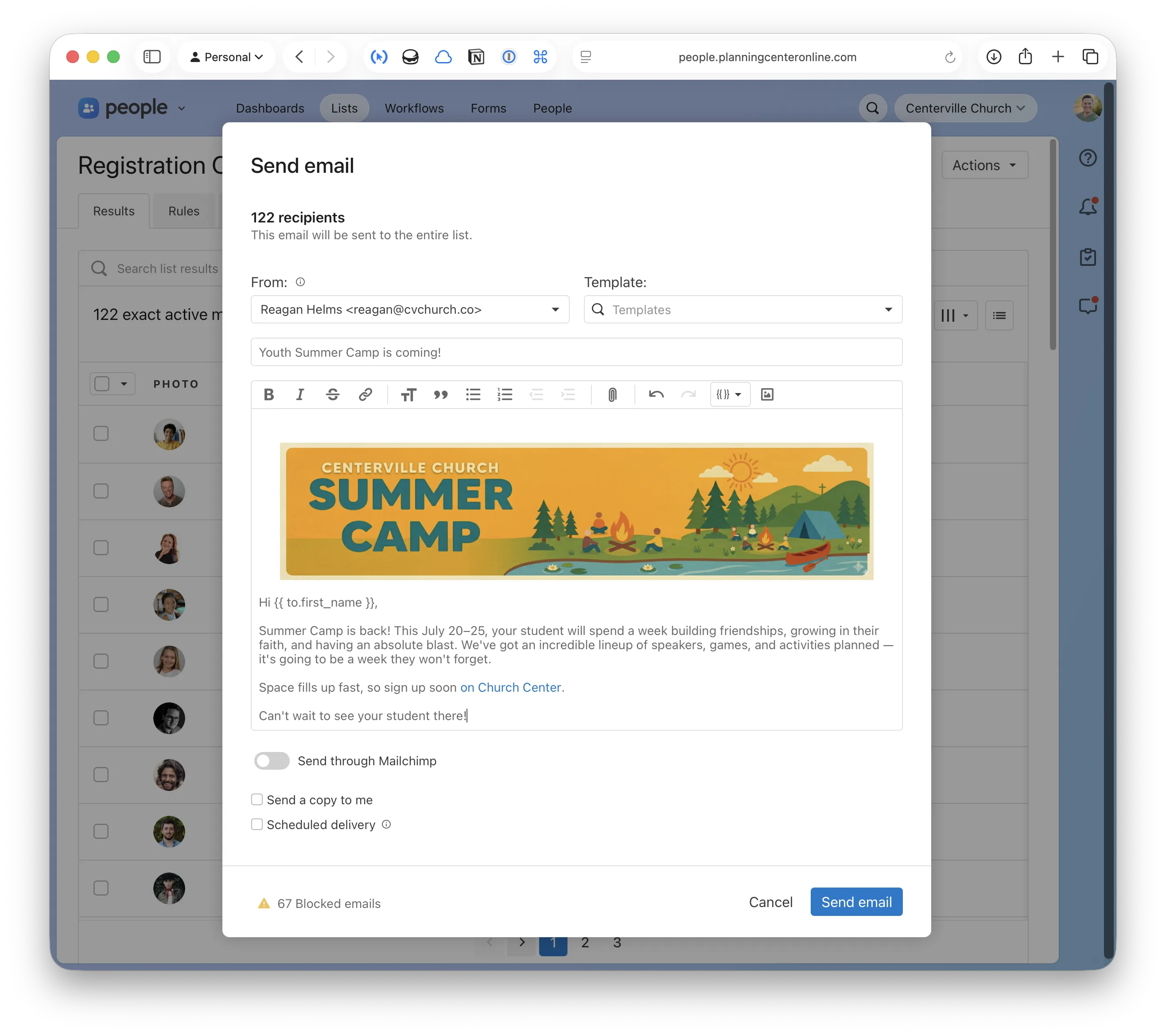Screen dimensions: 1166x1036
Task: Add a bulleted list
Action: pos(473,394)
